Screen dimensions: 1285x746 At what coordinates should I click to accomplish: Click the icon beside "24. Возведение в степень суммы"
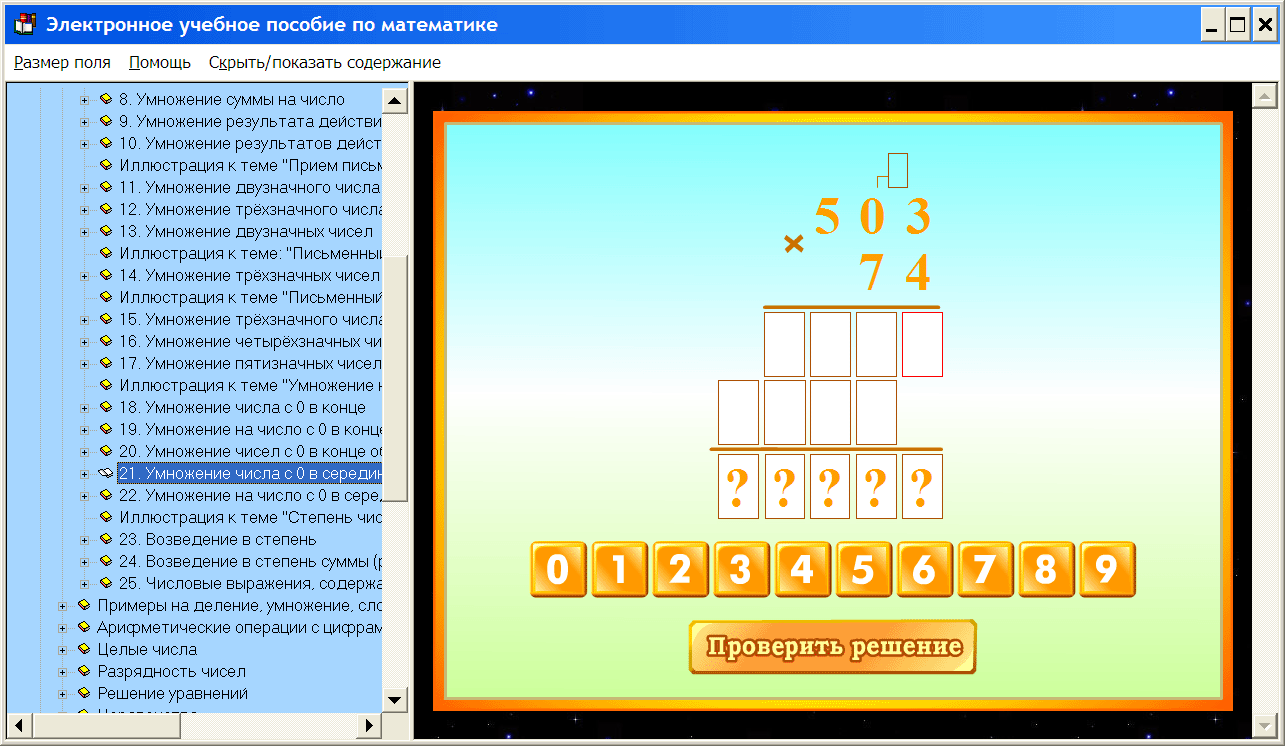tap(106, 561)
